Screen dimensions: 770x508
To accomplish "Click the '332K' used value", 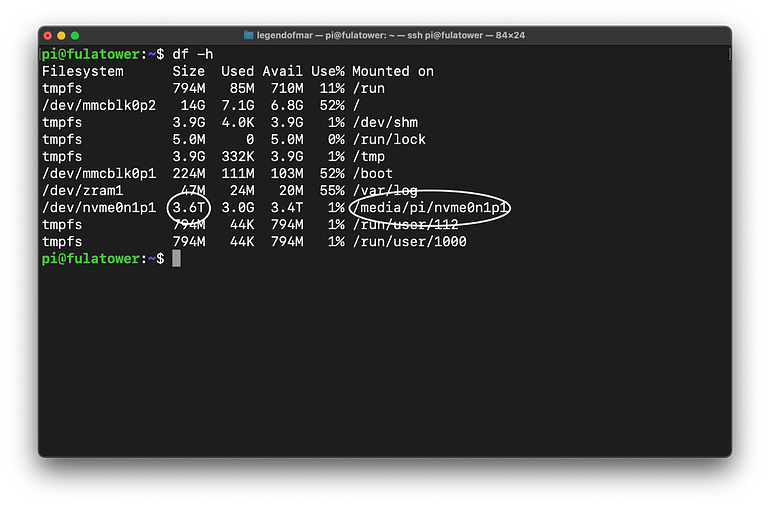I will (238, 156).
